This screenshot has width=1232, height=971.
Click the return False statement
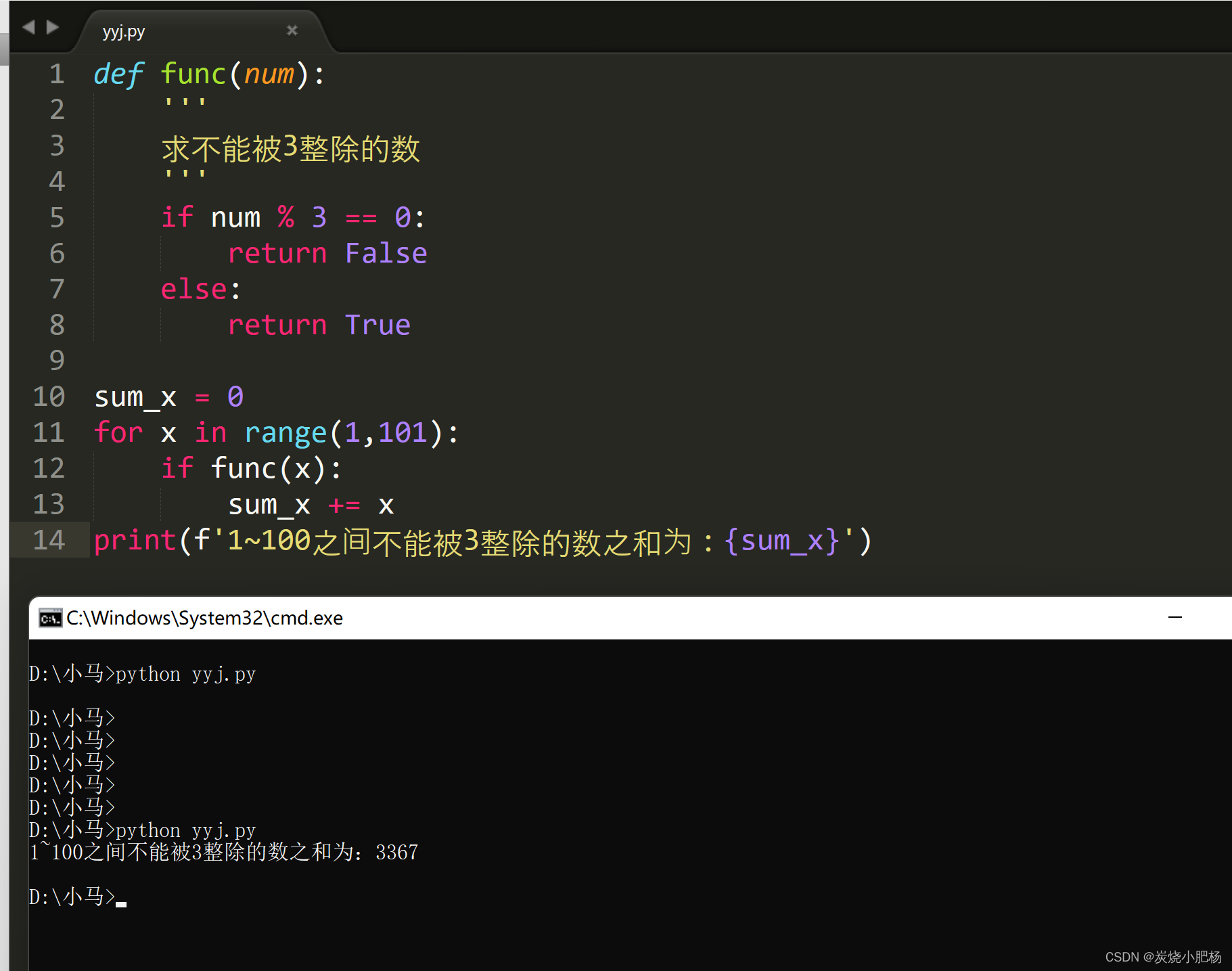coord(327,253)
